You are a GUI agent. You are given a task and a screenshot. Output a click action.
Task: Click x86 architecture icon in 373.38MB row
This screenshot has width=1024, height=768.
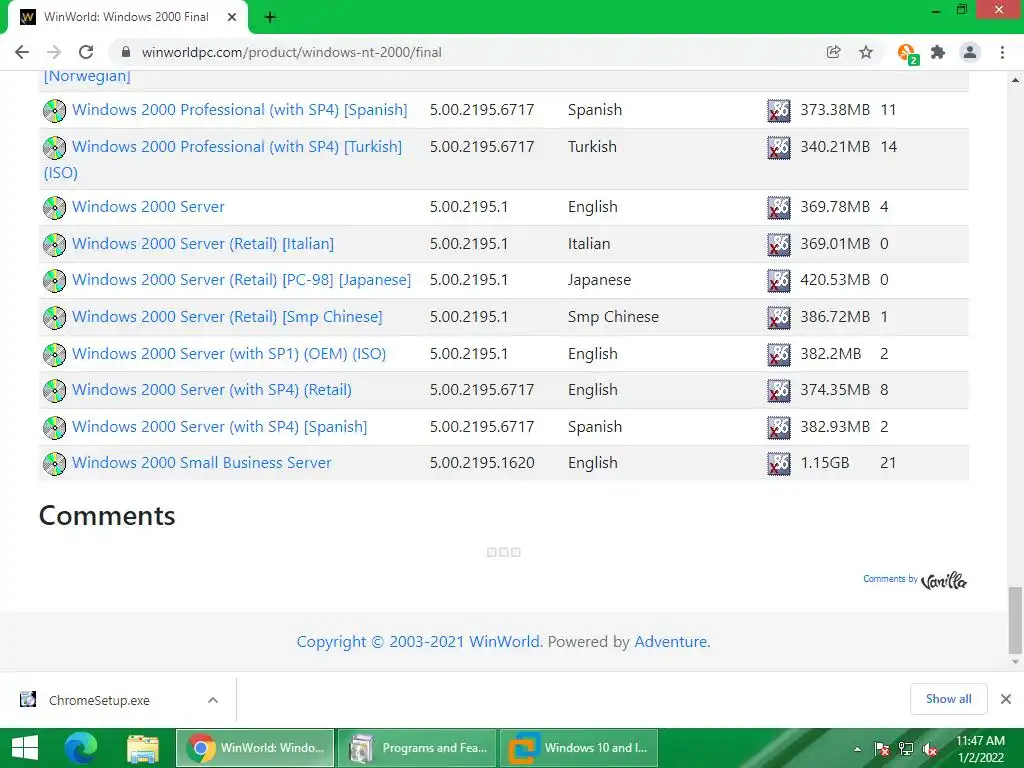click(778, 111)
